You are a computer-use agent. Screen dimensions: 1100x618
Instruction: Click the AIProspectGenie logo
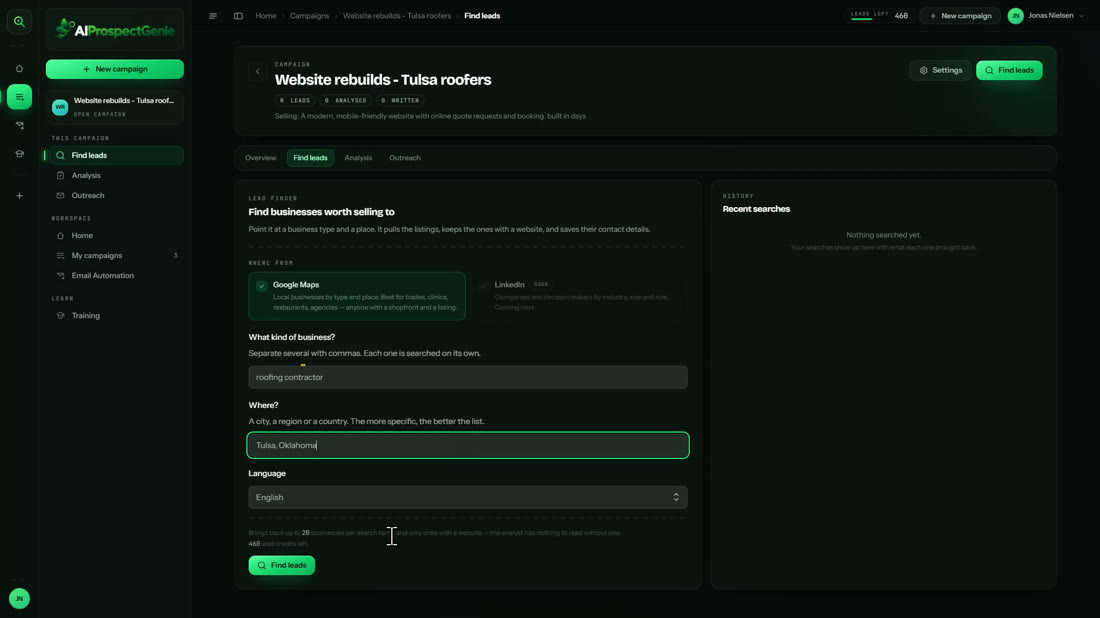(x=115, y=29)
